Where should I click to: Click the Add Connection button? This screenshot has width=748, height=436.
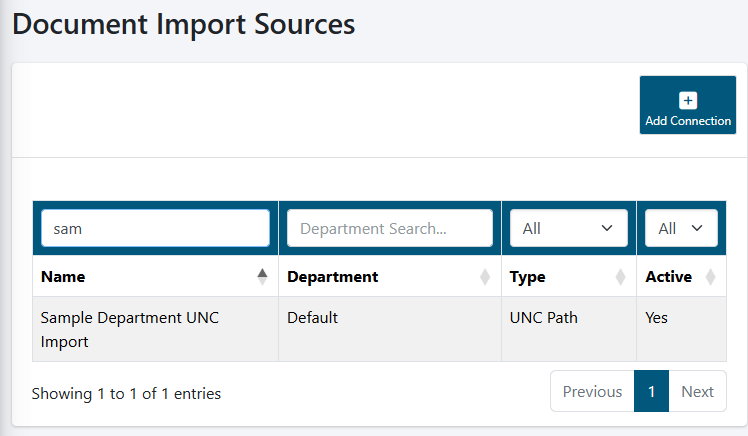(687, 105)
